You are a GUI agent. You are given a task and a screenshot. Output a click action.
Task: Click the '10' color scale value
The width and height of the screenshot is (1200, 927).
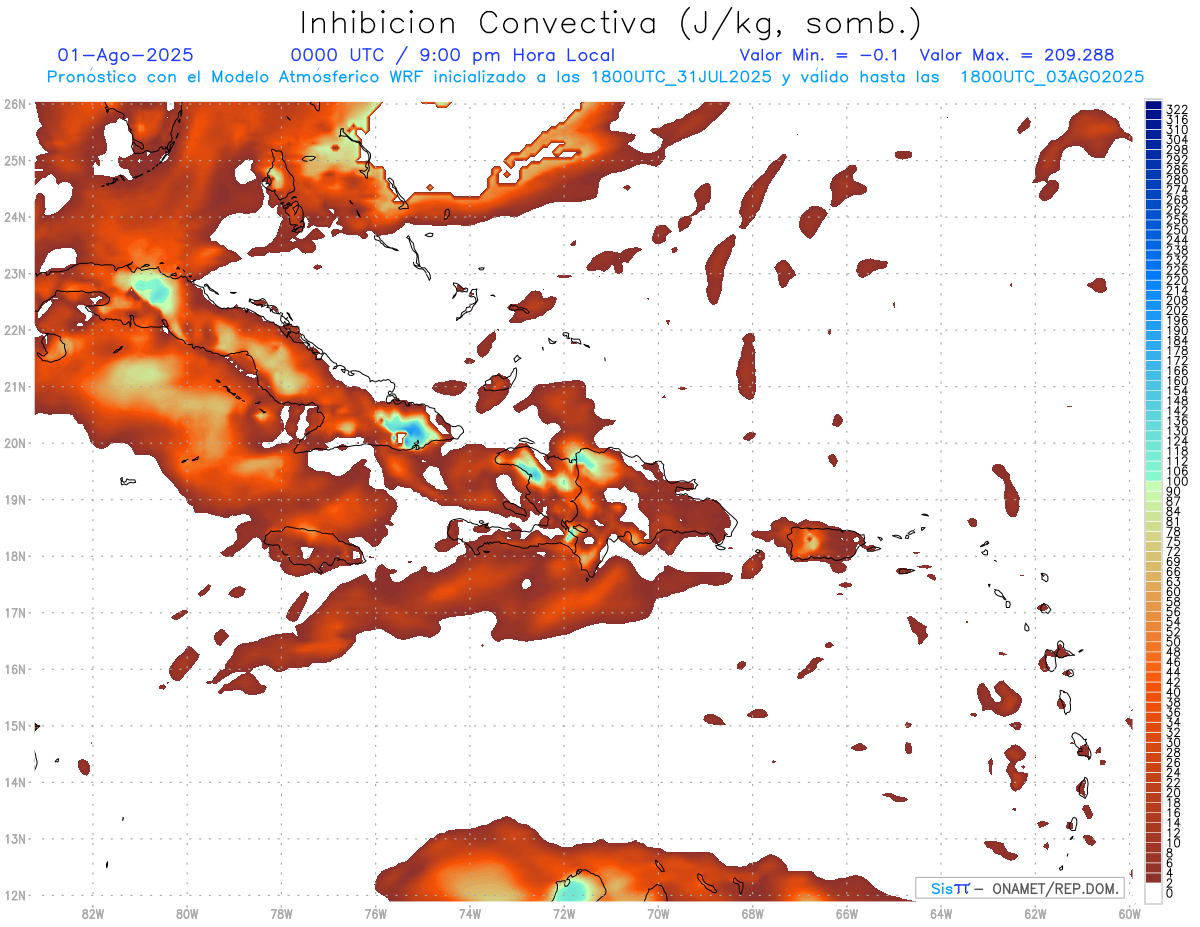(1174, 843)
